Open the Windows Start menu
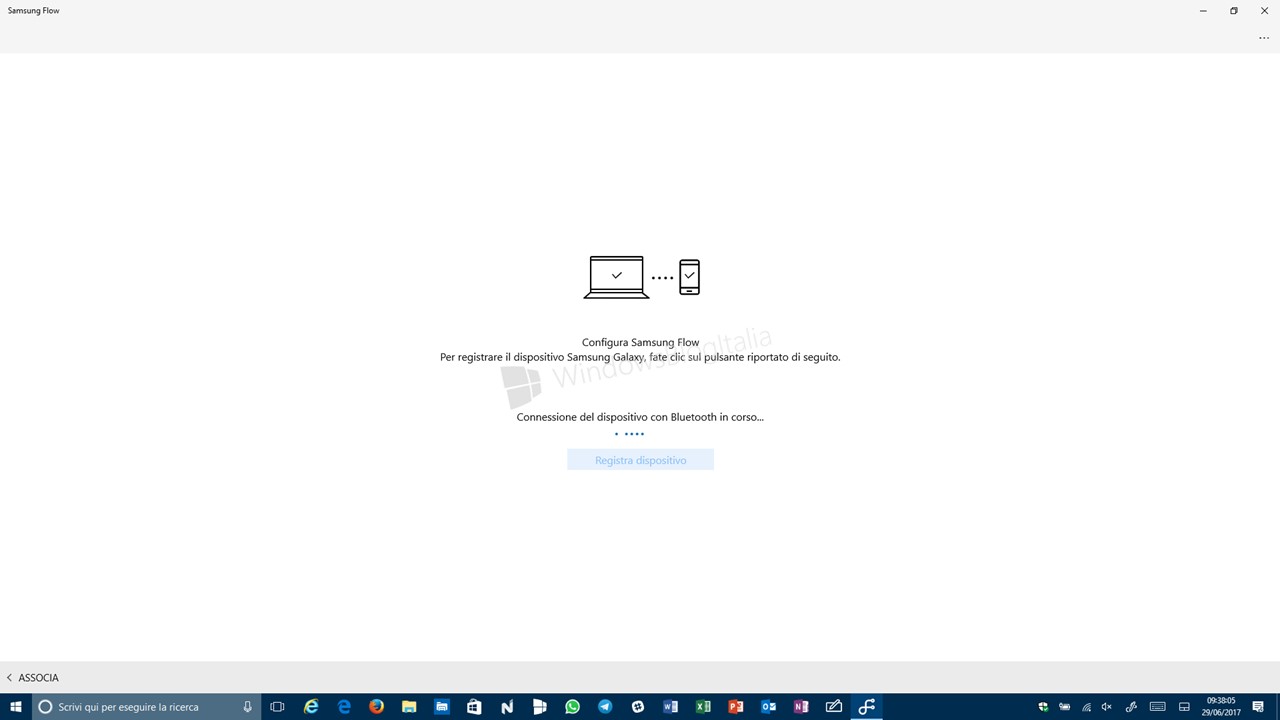 (16, 706)
